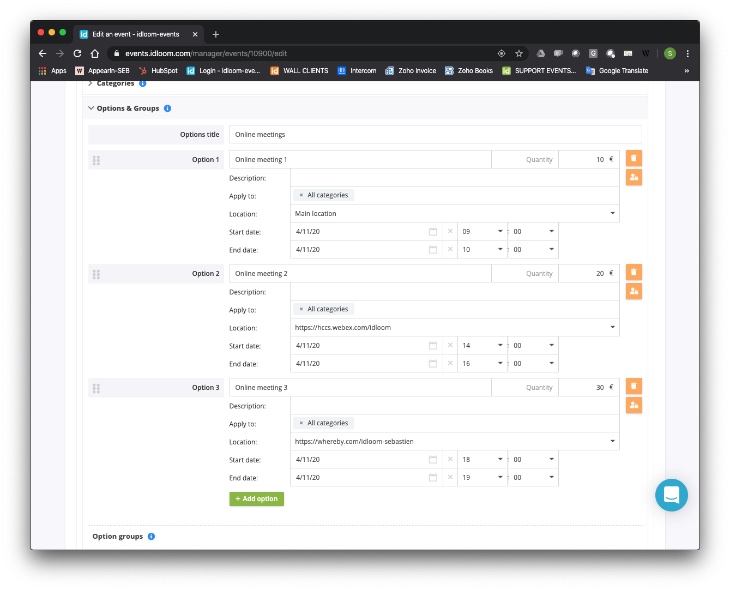Open the HubSpot bookmark
The image size is (730, 590).
click(158, 71)
